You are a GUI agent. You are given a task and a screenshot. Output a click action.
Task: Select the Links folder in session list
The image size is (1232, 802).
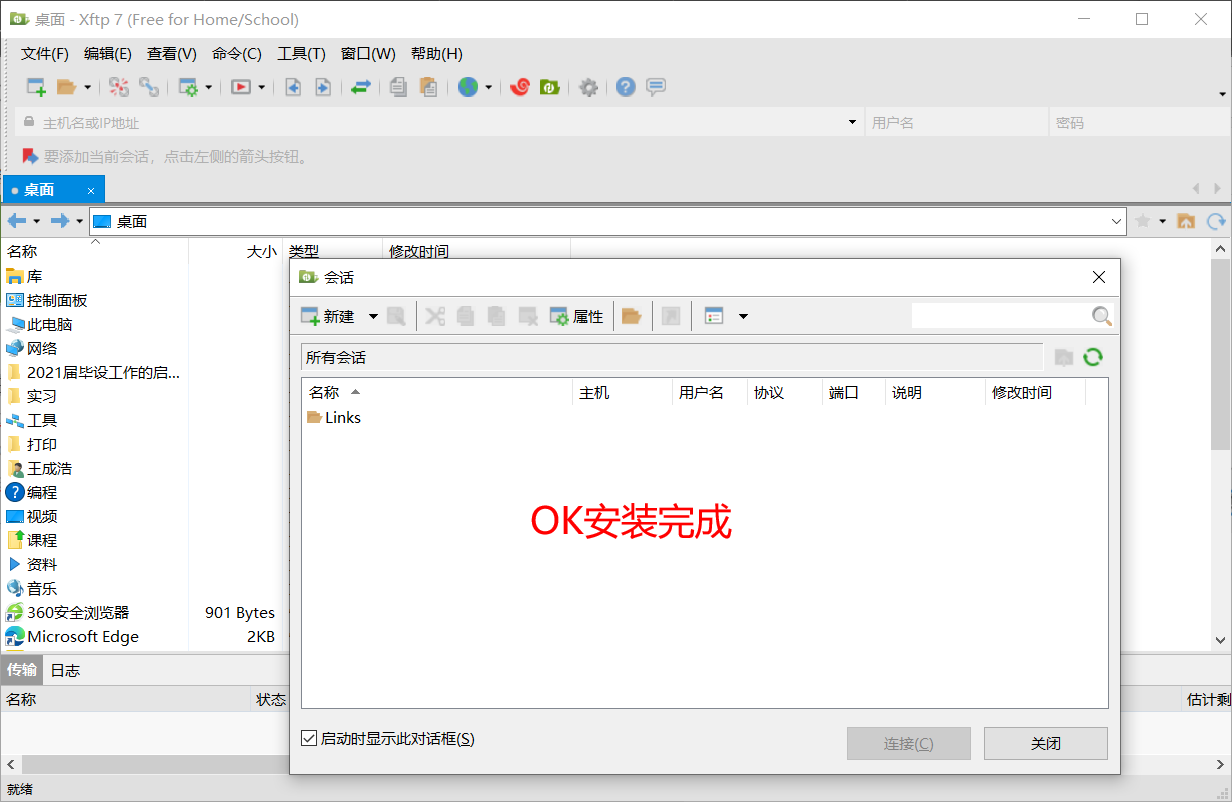pos(334,418)
